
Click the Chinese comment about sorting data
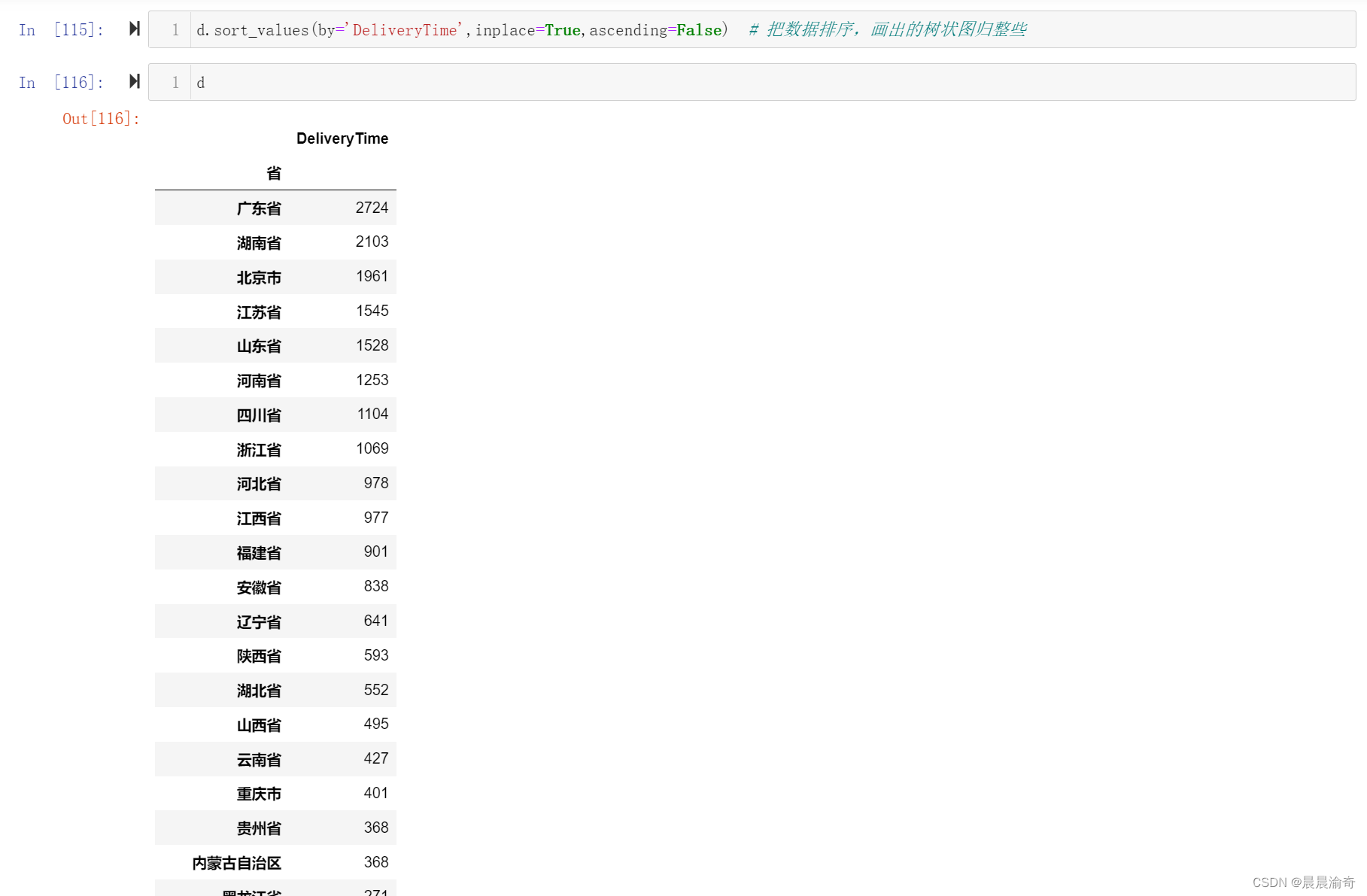pyautogui.click(x=888, y=29)
